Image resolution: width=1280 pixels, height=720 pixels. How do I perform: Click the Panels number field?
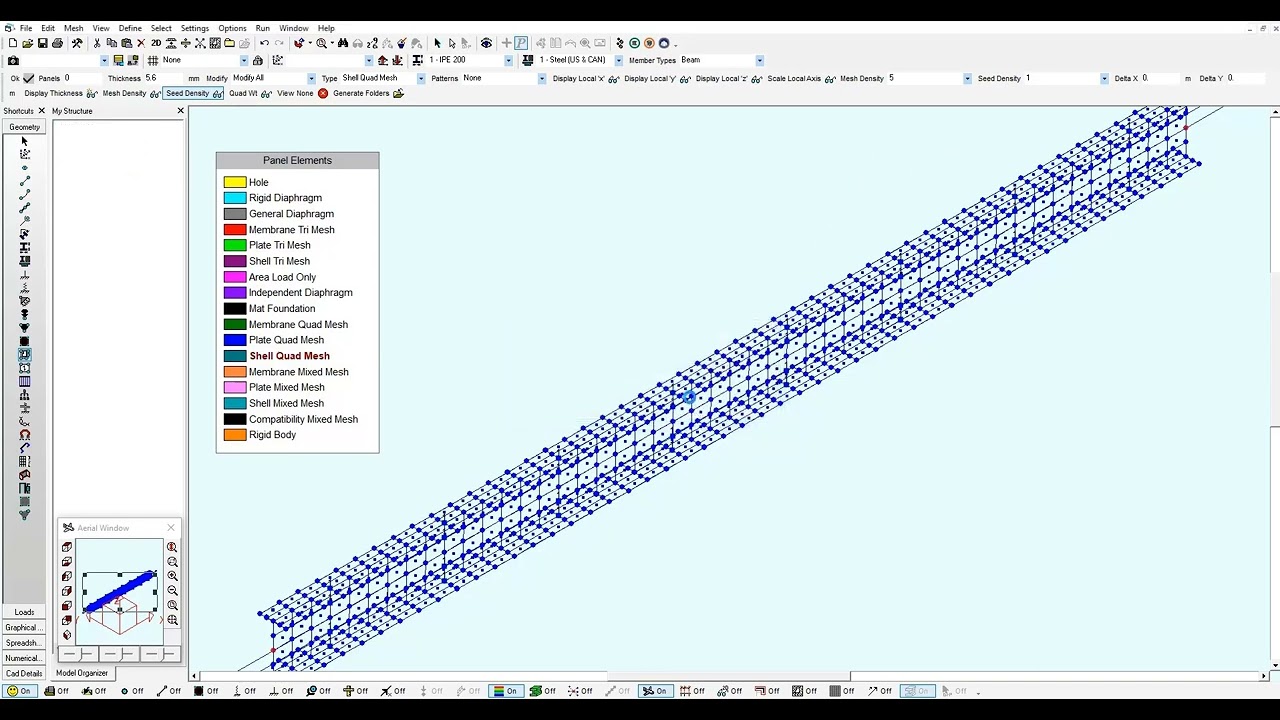[81, 78]
